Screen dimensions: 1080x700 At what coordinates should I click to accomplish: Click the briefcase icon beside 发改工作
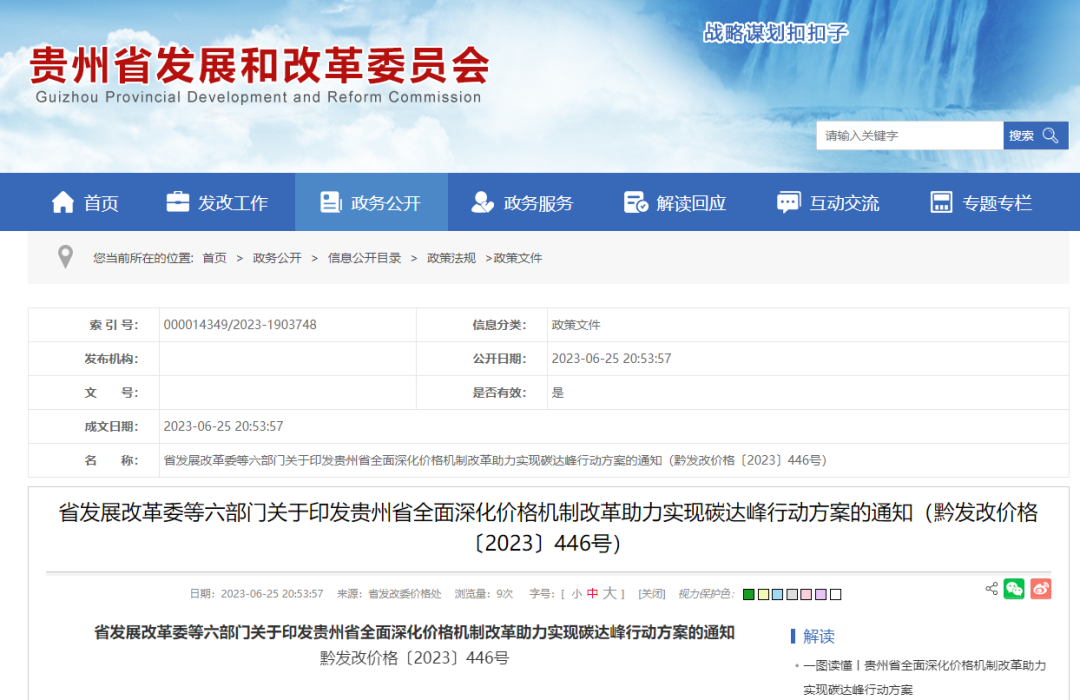point(178,202)
